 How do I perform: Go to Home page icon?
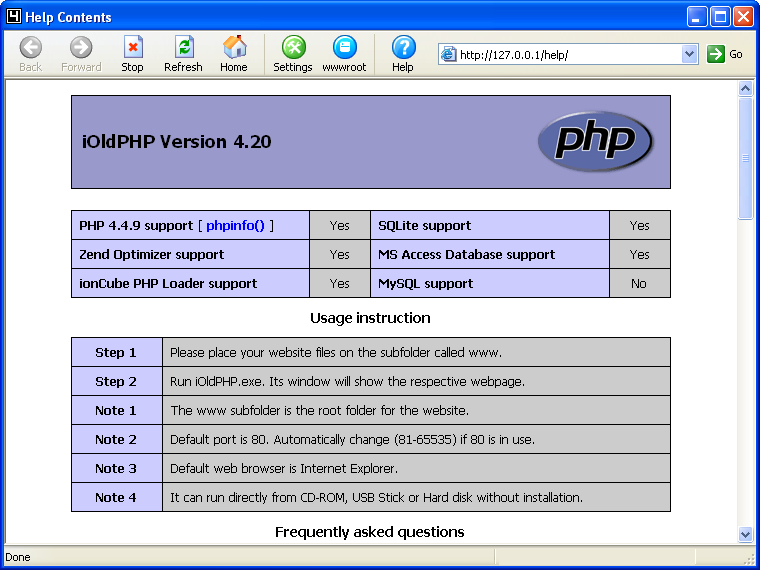235,47
